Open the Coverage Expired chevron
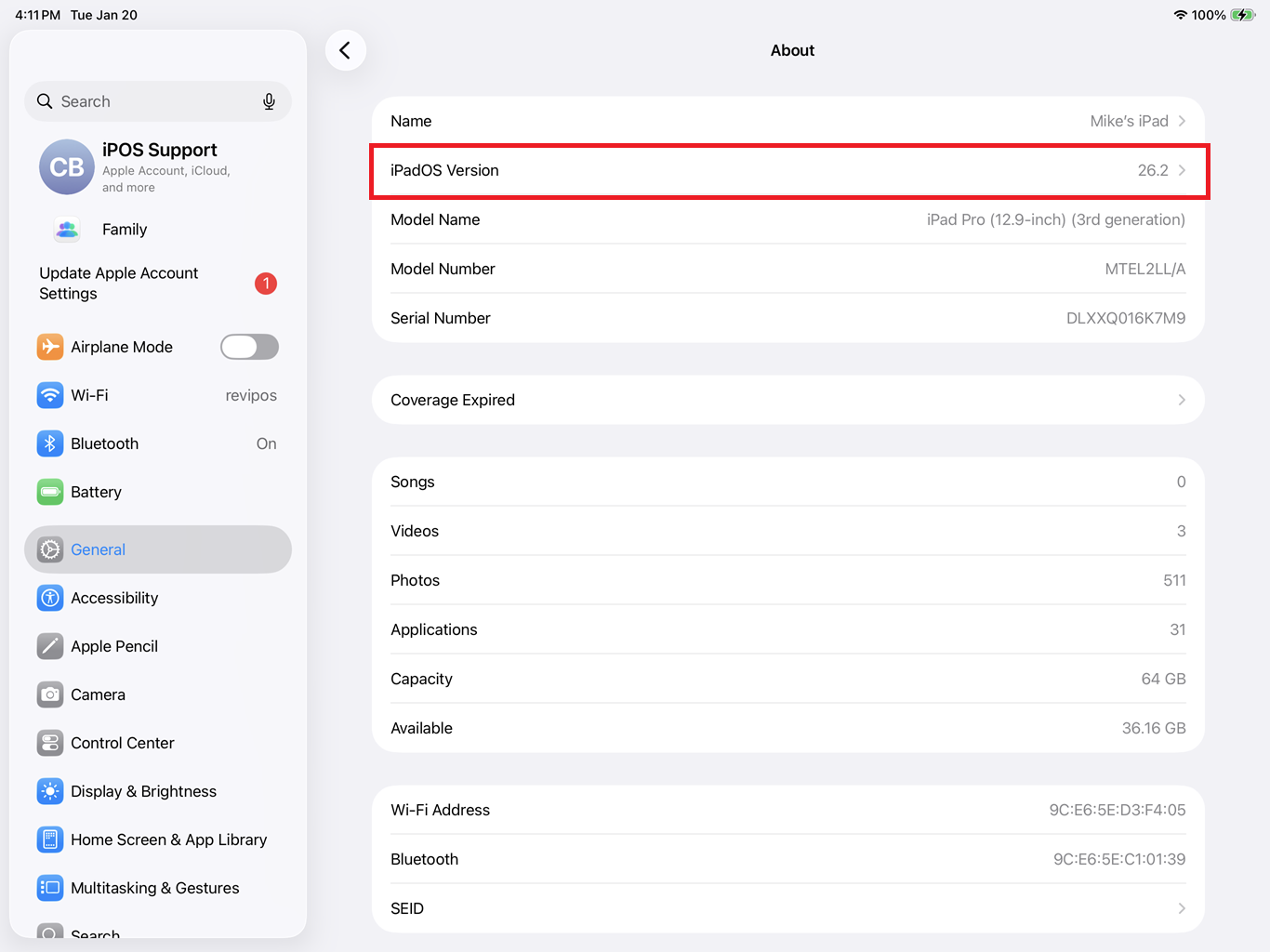Screen dimensions: 1270x952 1182,400
